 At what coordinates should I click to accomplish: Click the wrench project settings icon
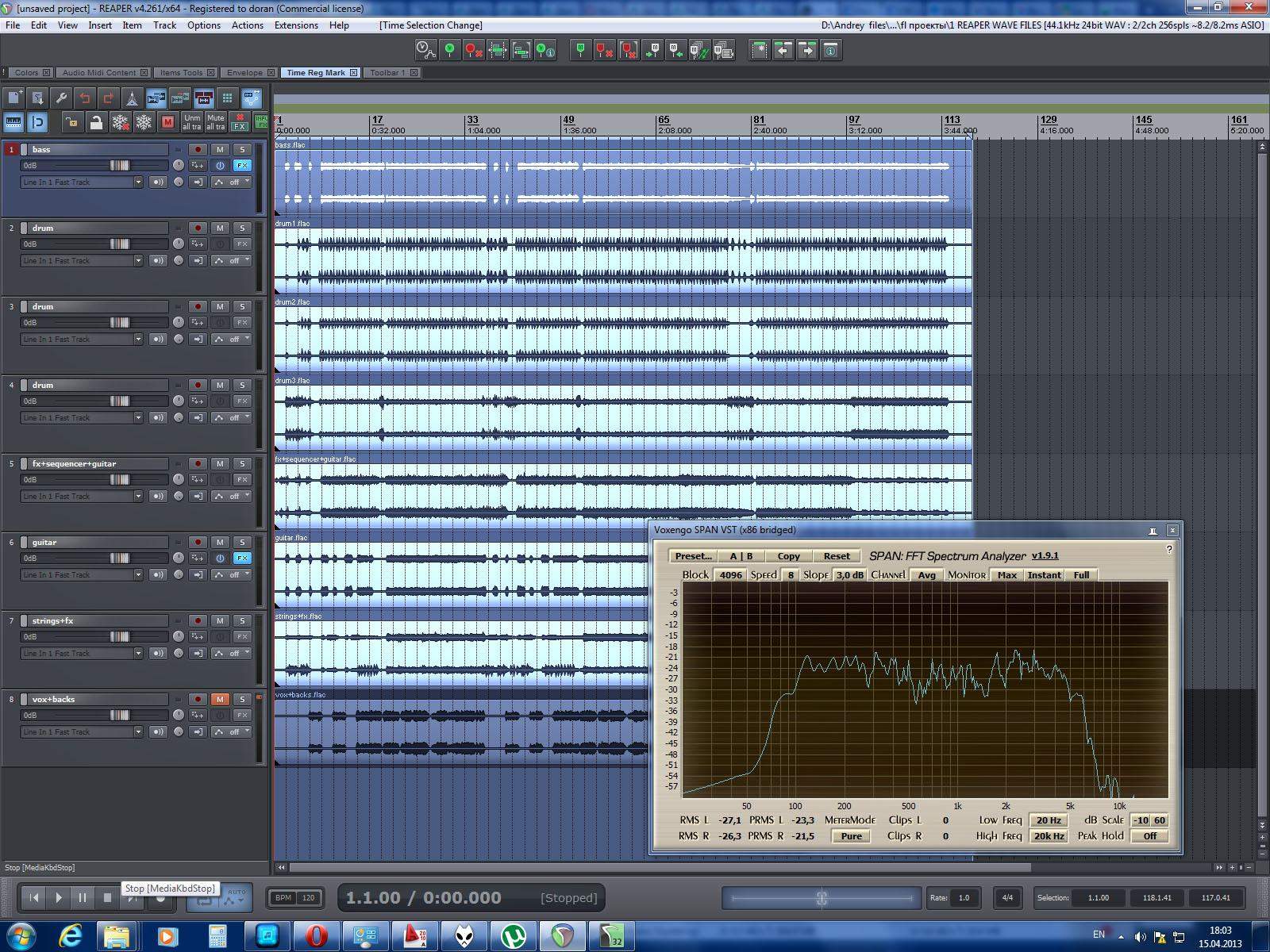[61, 98]
